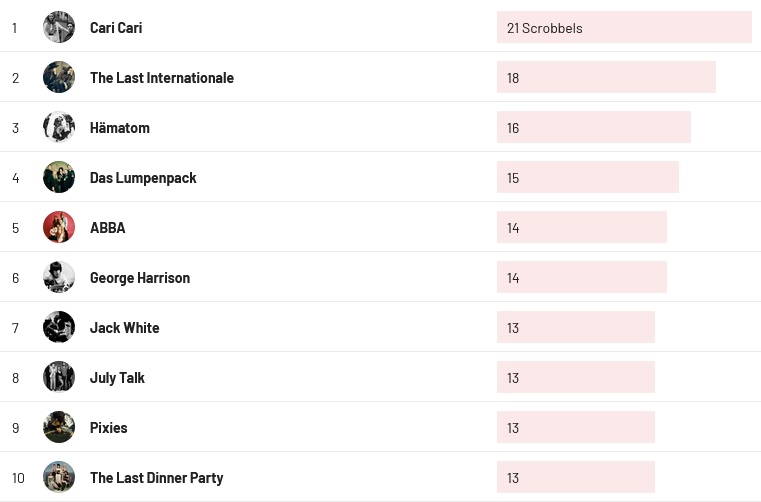Click the Das Lumpenpack name link
The height and width of the screenshot is (502, 761).
tap(143, 178)
